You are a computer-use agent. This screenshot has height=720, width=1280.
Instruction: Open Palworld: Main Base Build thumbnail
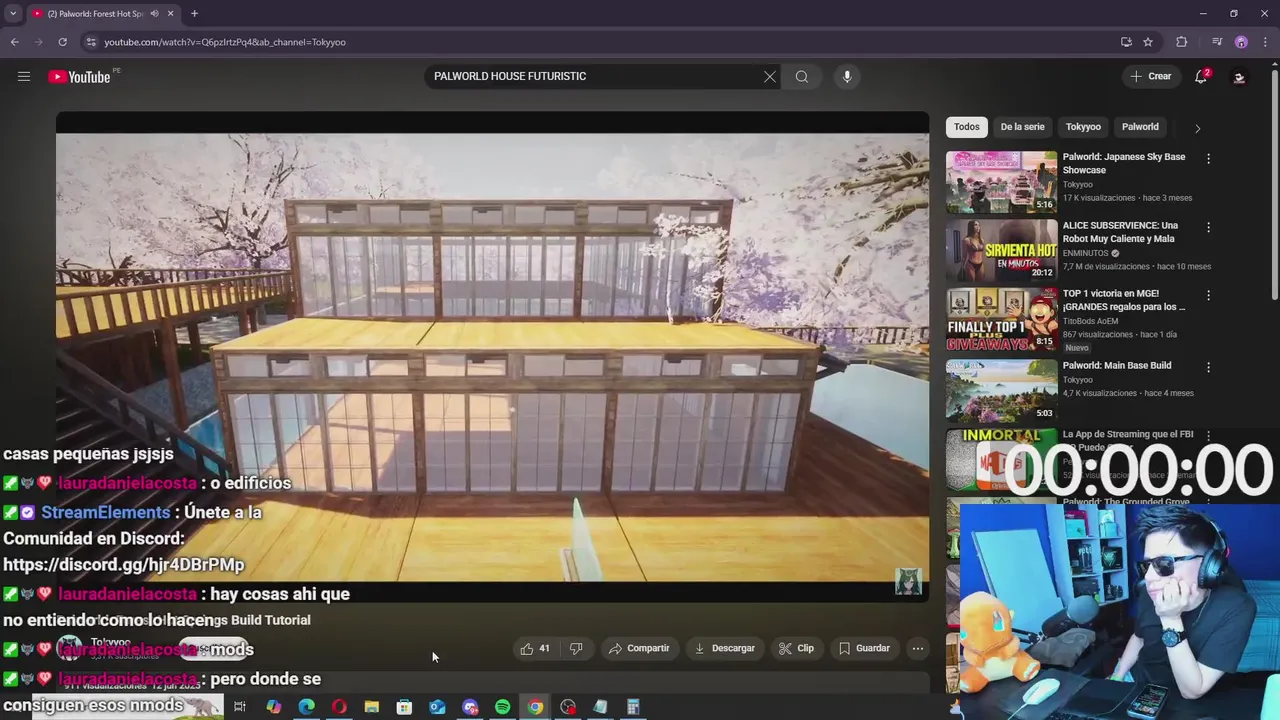[1001, 389]
